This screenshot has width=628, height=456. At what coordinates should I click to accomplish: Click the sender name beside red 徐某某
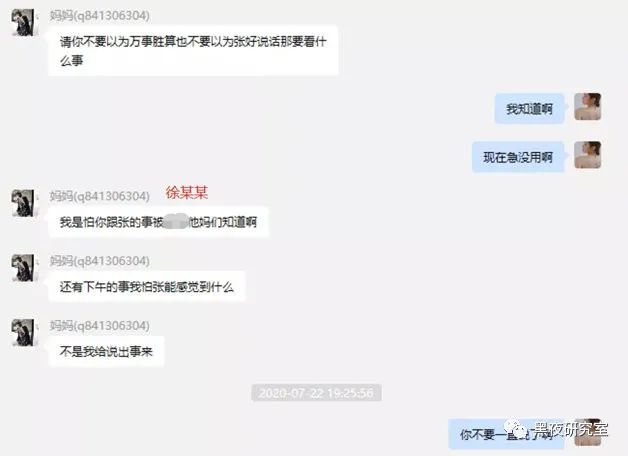point(100,196)
